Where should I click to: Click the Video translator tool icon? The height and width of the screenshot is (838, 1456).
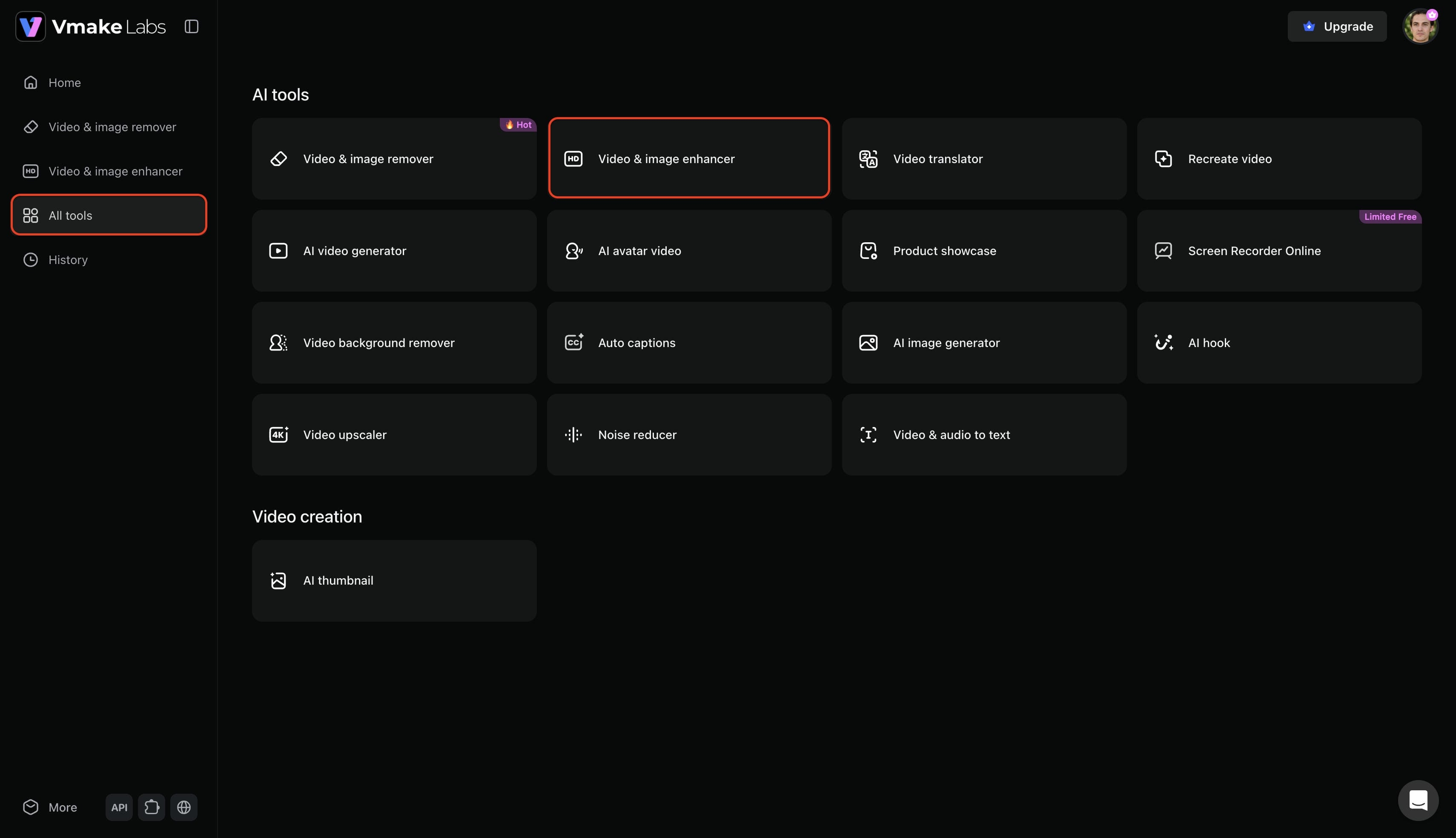(868, 159)
